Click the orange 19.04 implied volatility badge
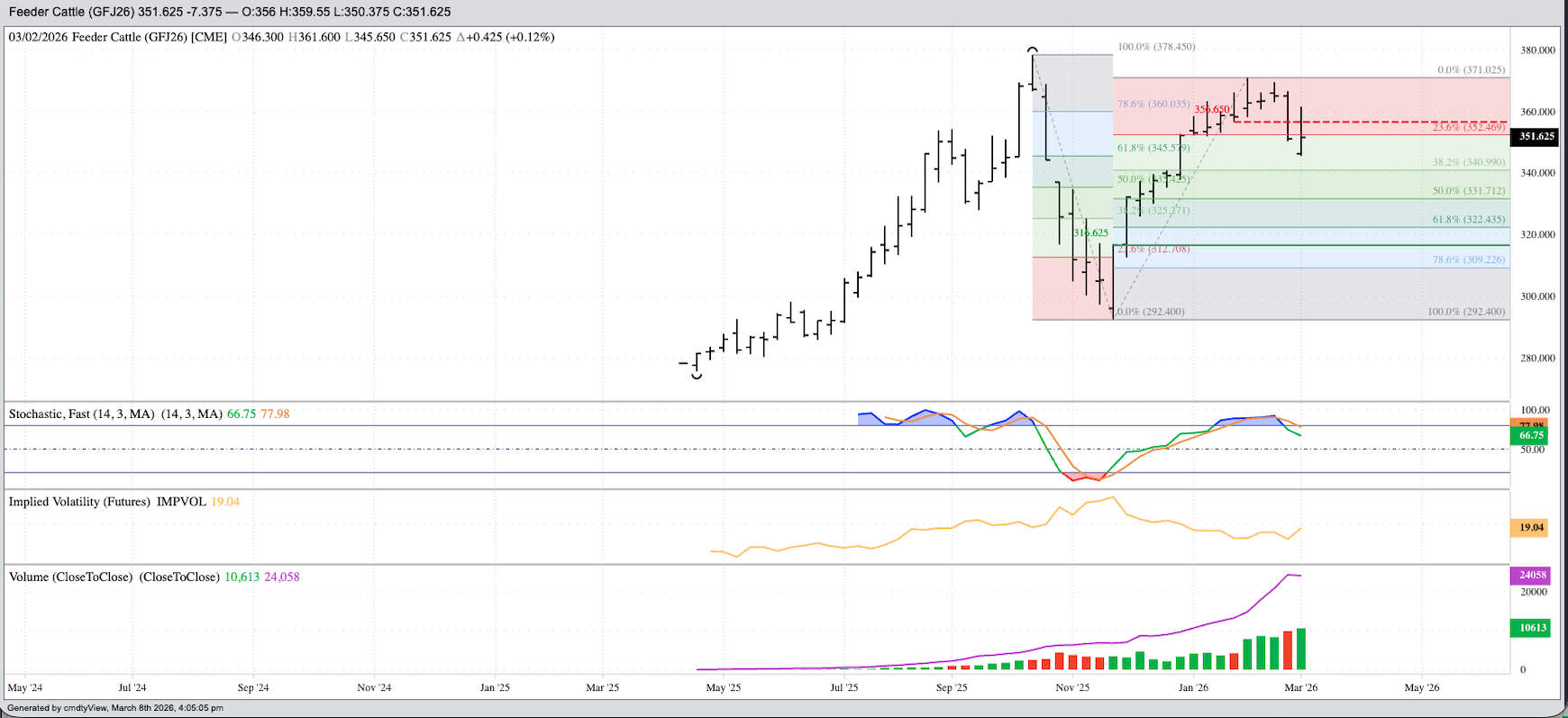 [x=1531, y=528]
